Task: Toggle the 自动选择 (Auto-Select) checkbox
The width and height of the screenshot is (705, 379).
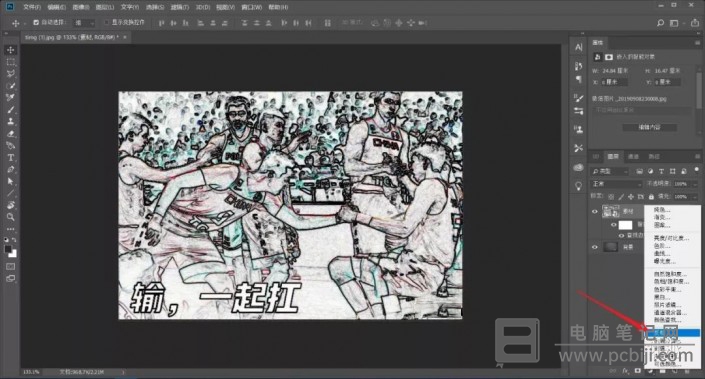Action: 36,22
